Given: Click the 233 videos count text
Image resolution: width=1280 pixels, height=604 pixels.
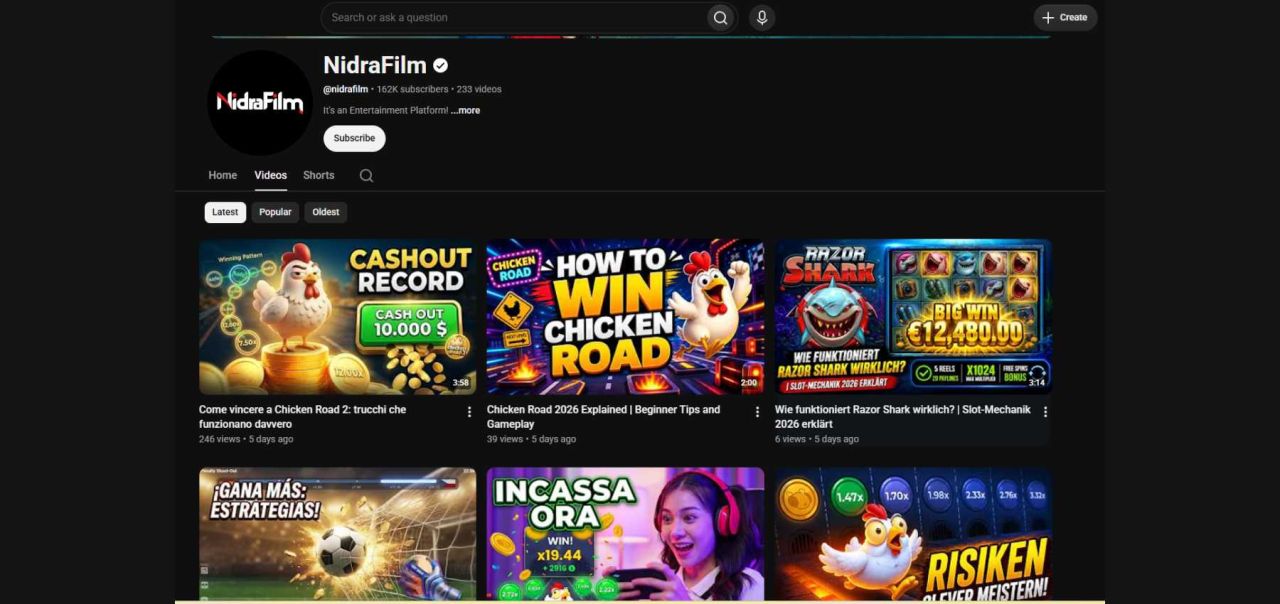Looking at the screenshot, I should click(x=479, y=89).
